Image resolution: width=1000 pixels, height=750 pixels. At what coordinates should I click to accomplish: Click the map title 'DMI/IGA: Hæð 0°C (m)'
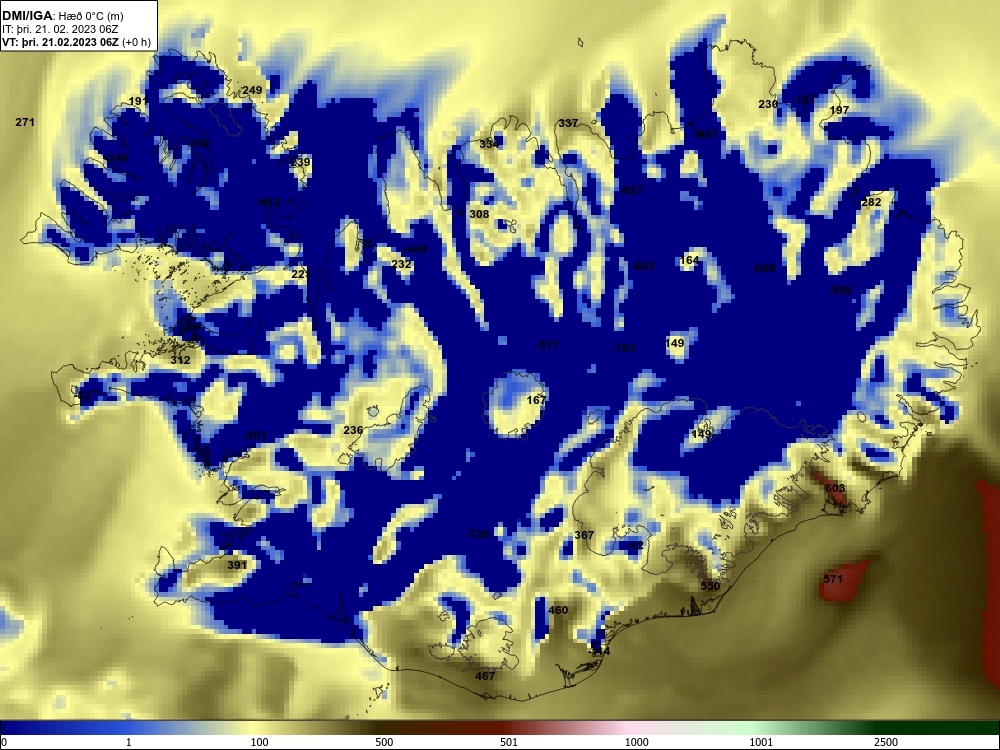pyautogui.click(x=62, y=16)
